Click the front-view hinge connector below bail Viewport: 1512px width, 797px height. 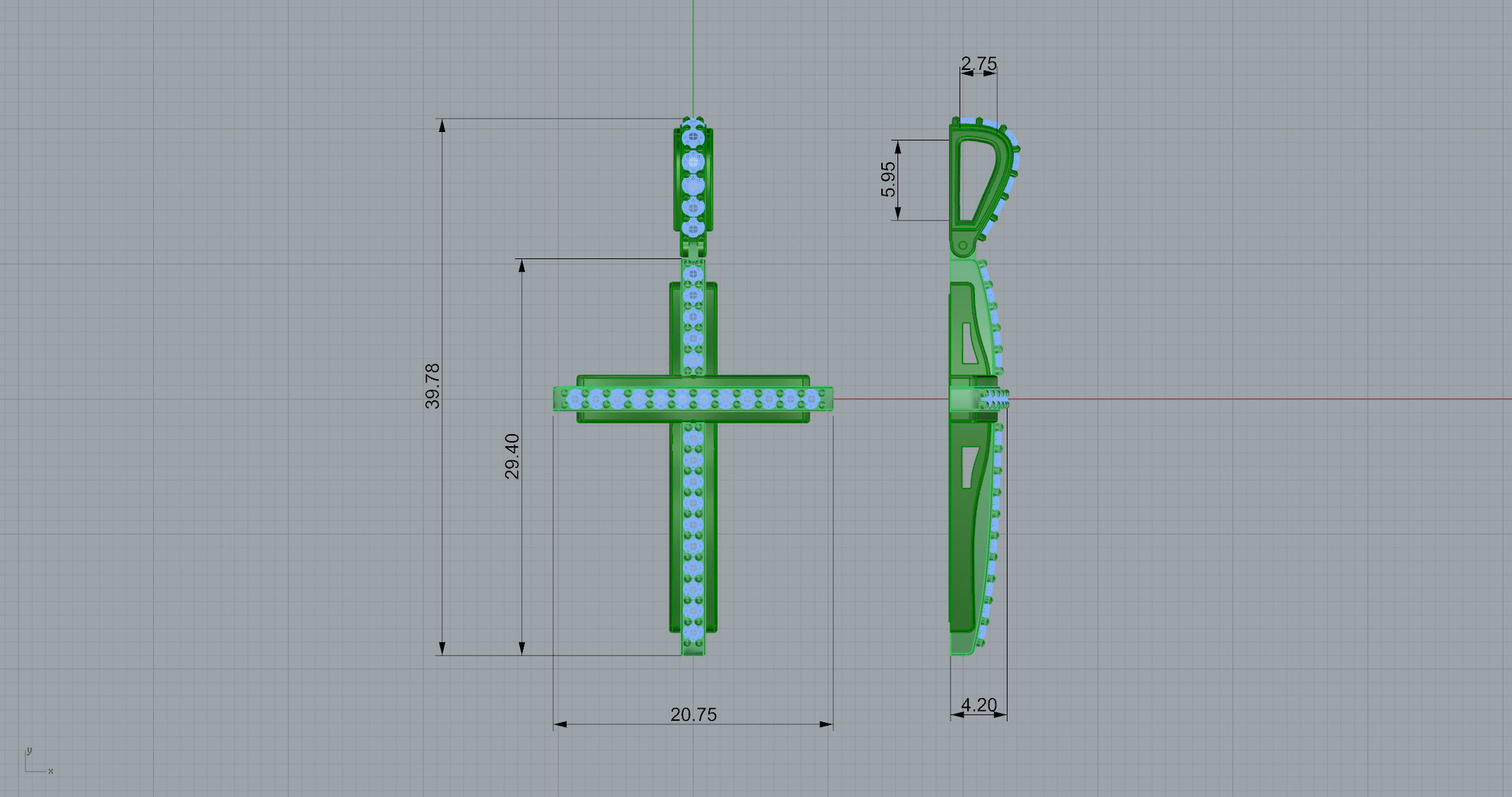693,247
